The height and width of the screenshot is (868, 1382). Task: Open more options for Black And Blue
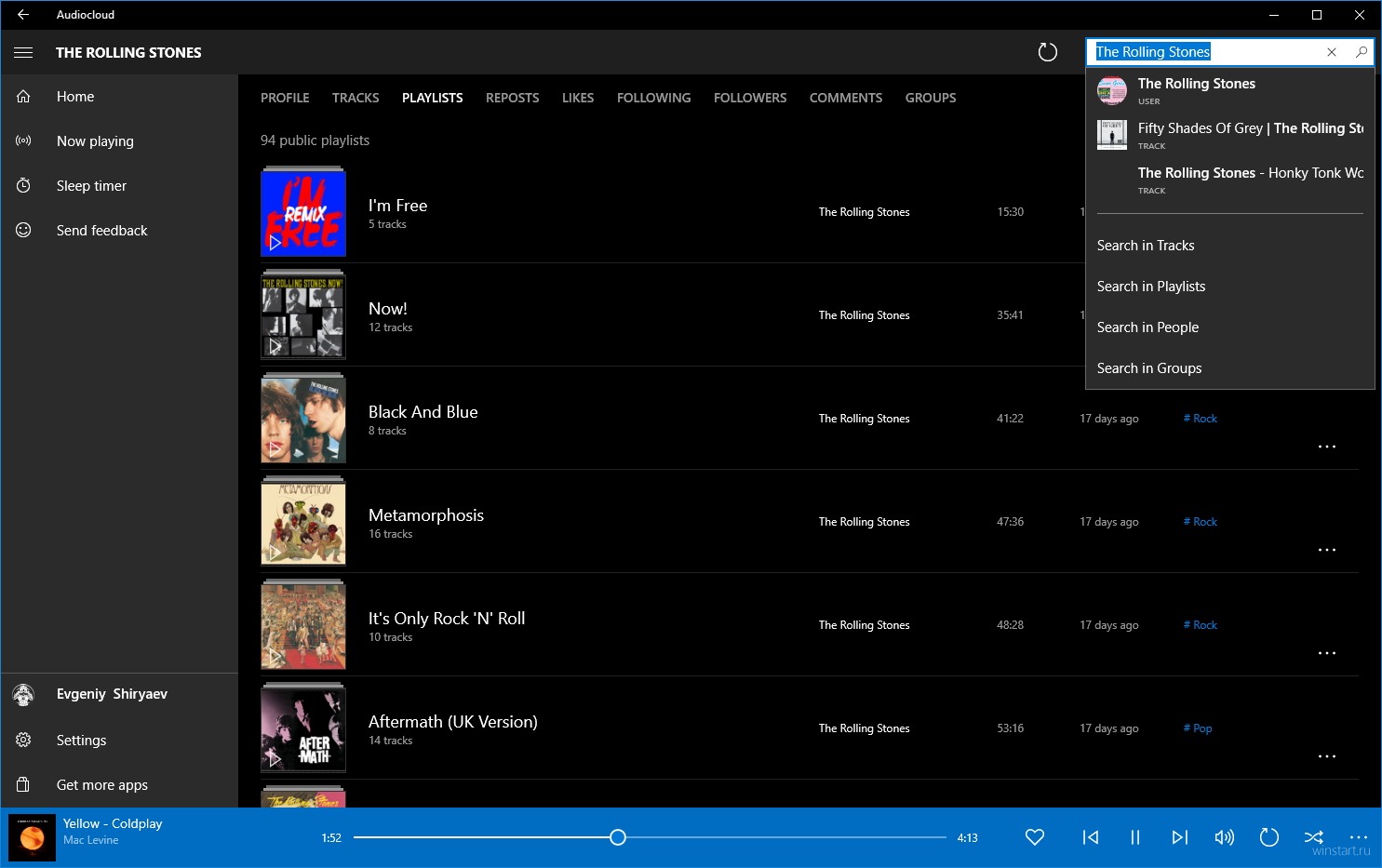click(x=1326, y=447)
